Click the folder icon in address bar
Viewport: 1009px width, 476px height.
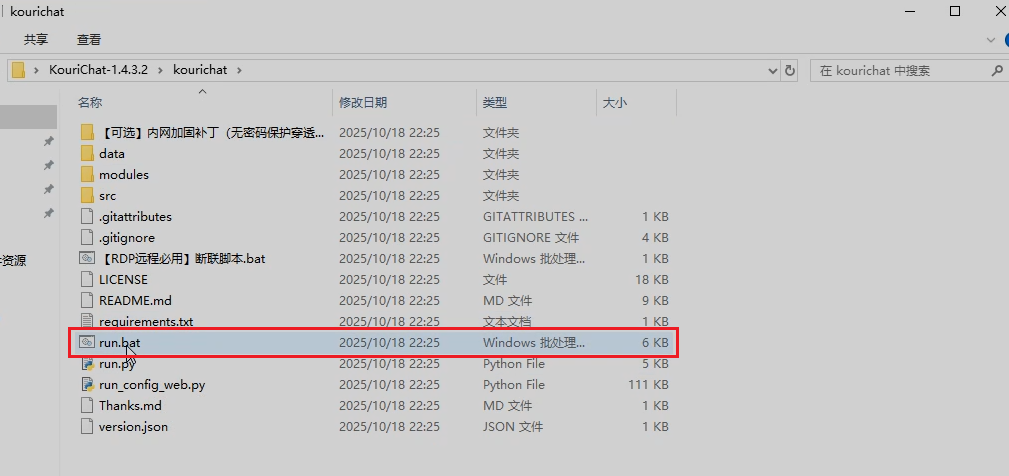click(19, 71)
